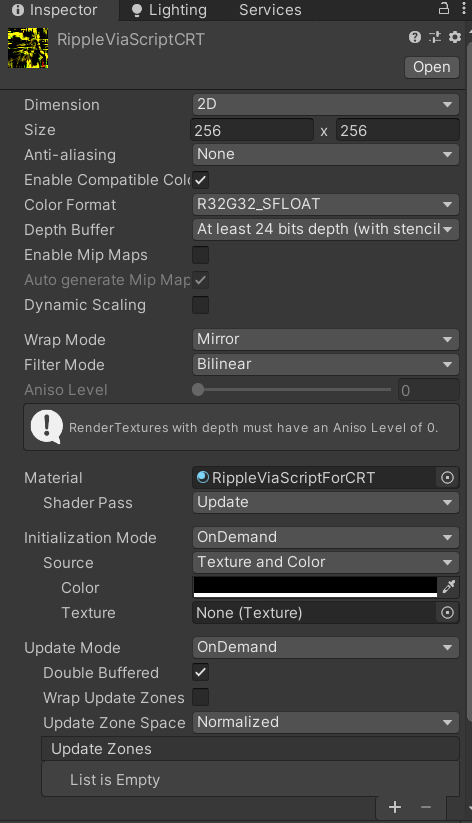Viewport: 472px width, 823px height.
Task: Click the Initialization Mode label
Action: (x=90, y=537)
